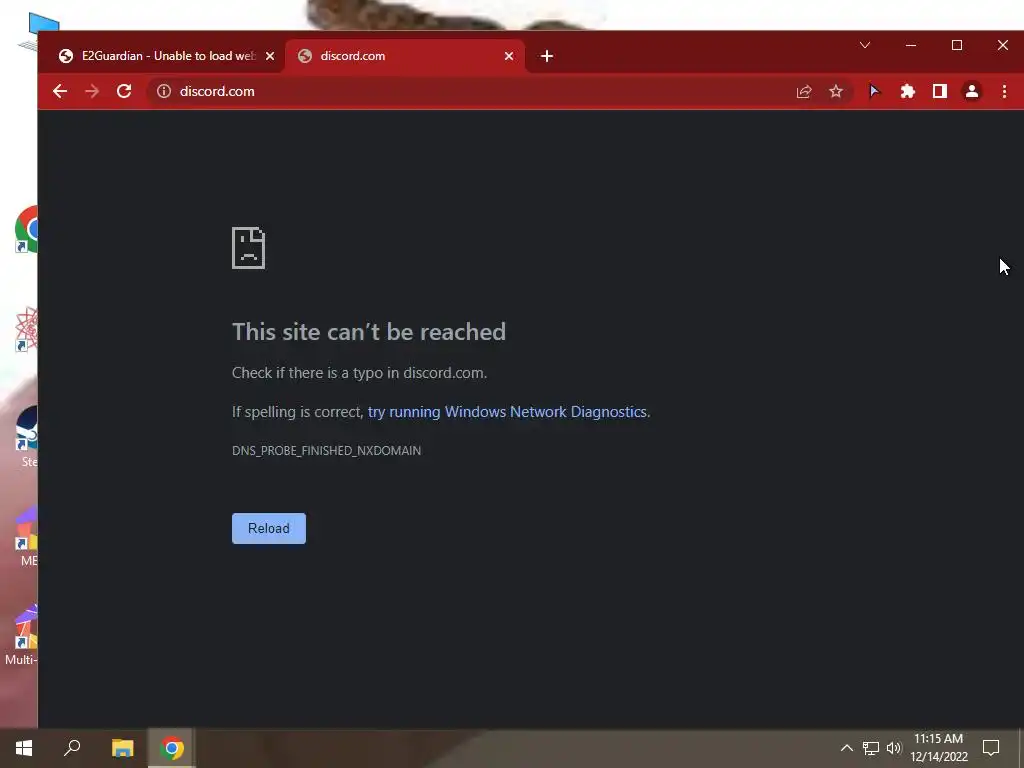Screen dimensions: 1024x768
Task: Close the discord.com tab
Action: [x=509, y=56]
